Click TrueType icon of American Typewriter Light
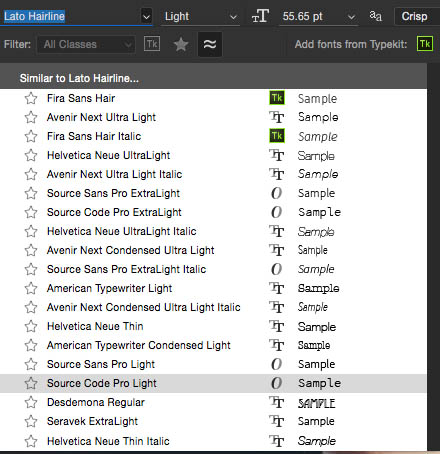Image resolution: width=440 pixels, height=454 pixels. 277,288
